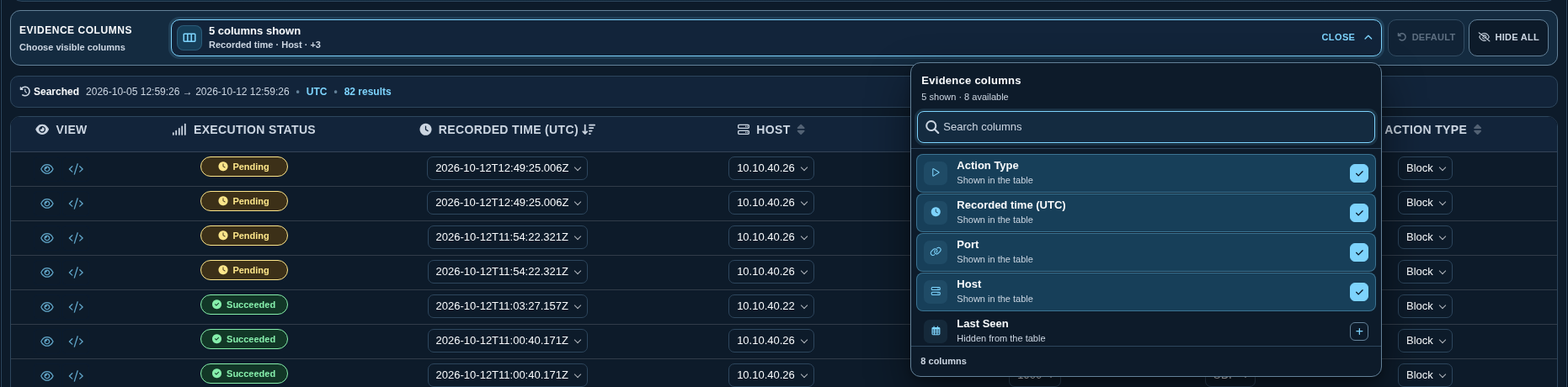Screen dimensions: 1568x387
Task: Click the history icon beside 'Searched'
Action: pos(25,91)
